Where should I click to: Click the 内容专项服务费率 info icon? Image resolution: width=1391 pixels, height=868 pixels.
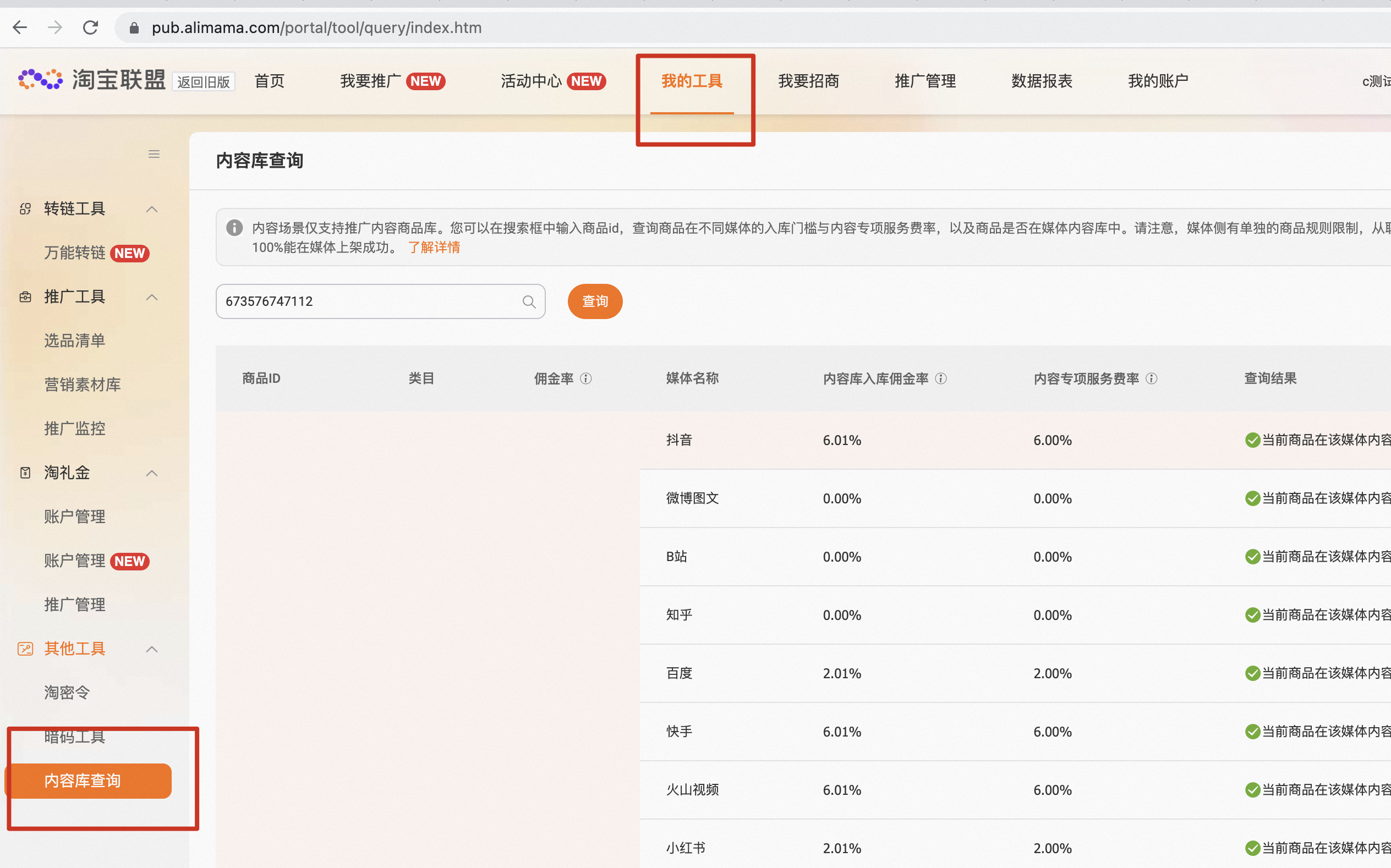(1152, 379)
